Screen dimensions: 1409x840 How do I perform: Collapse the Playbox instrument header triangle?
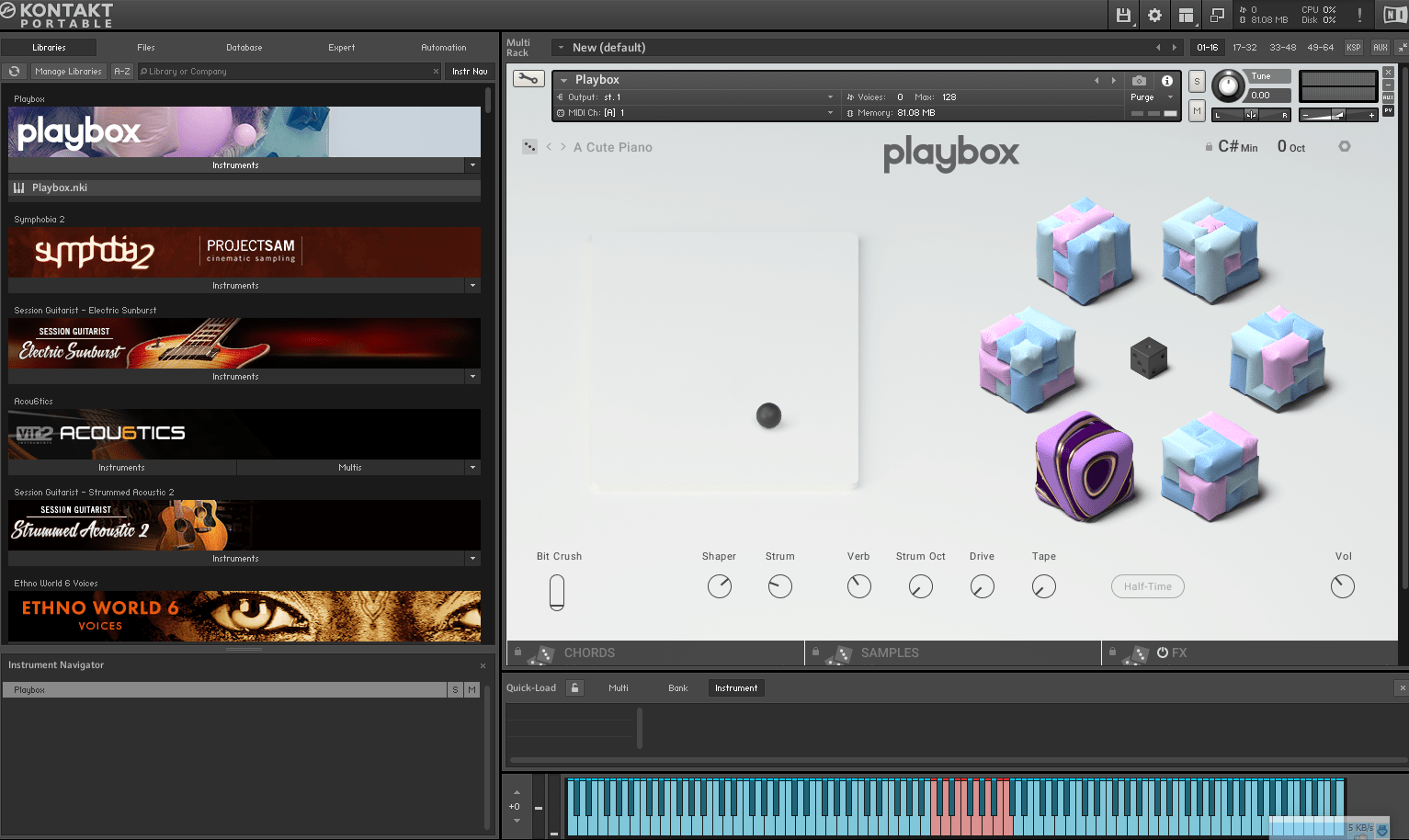tap(563, 80)
